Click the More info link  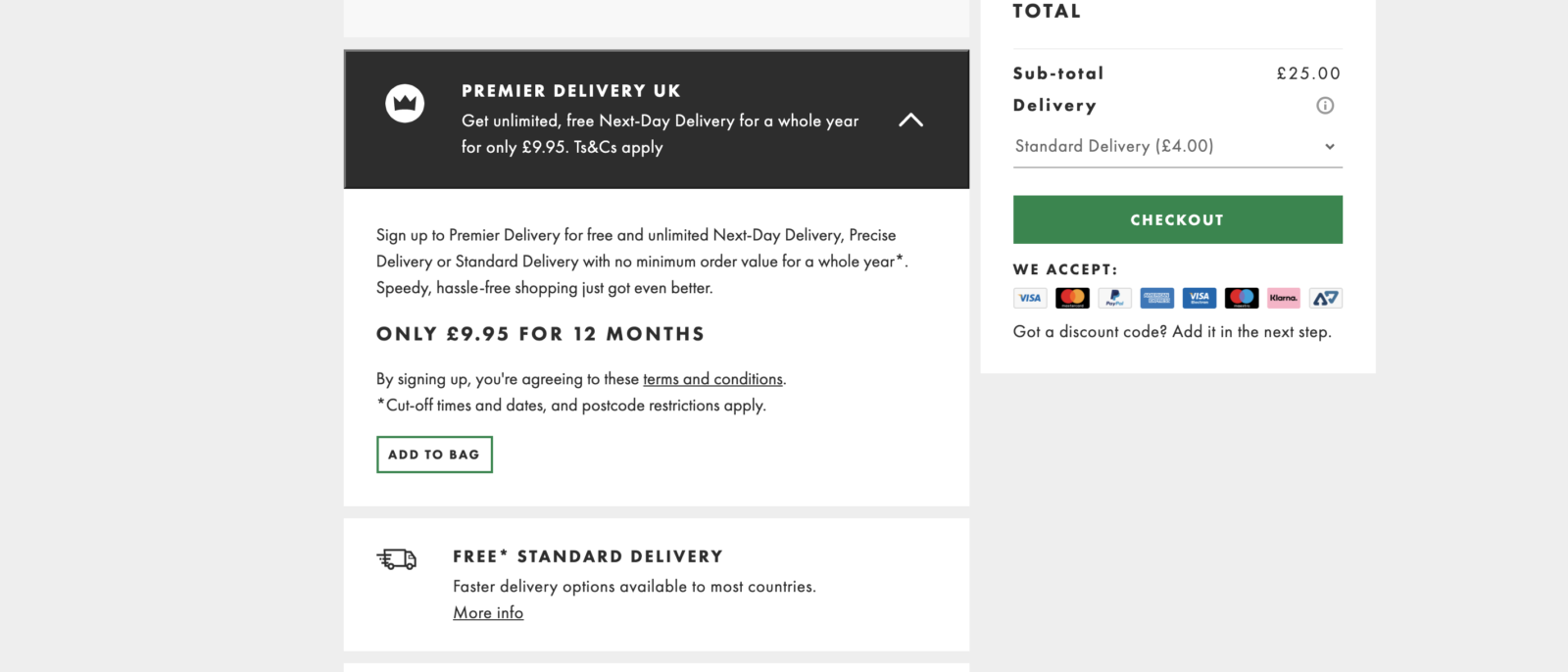488,613
